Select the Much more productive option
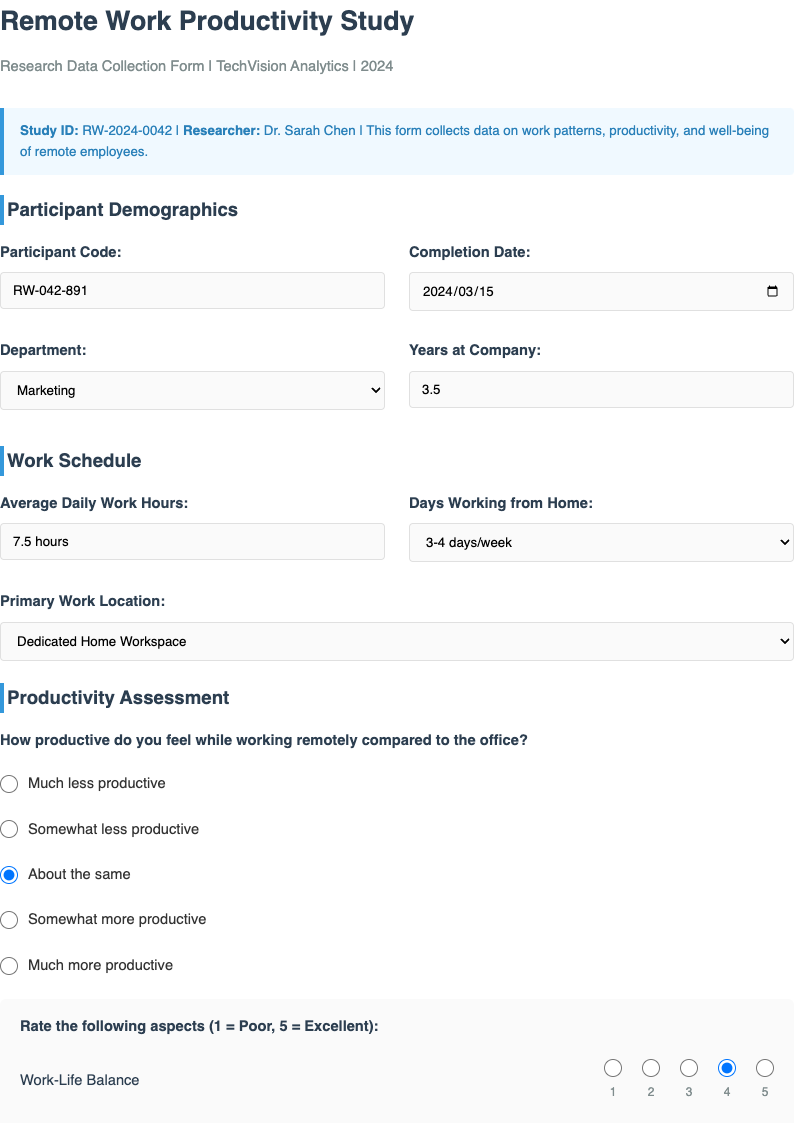Image resolution: width=794 pixels, height=1123 pixels. (x=9, y=965)
